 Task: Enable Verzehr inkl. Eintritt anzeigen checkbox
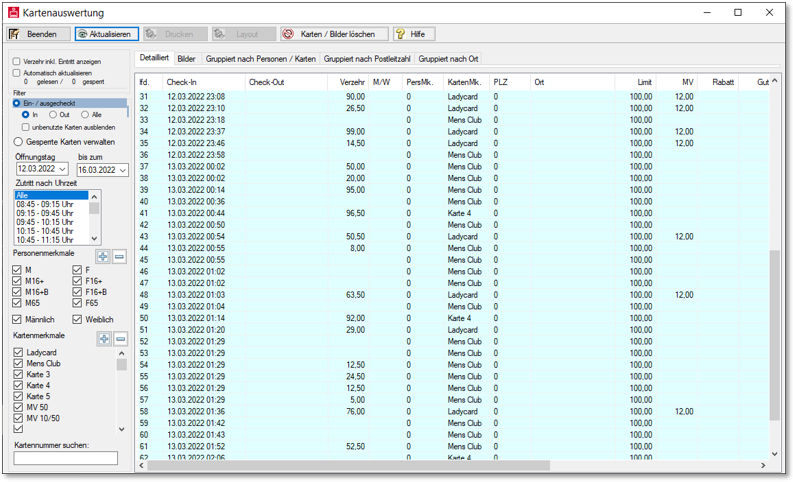[x=17, y=61]
